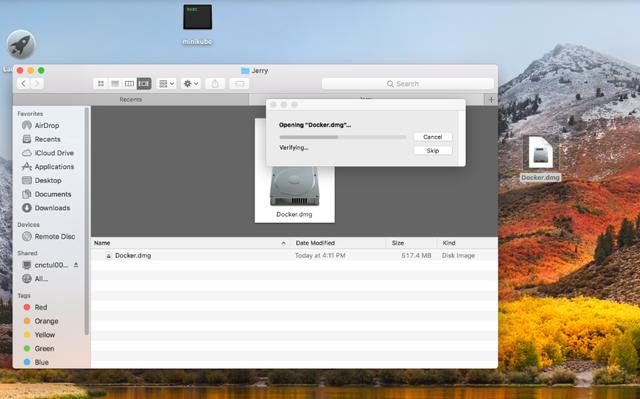This screenshot has width=640, height=399.
Task: Go back in Finder navigation
Action: (x=24, y=84)
